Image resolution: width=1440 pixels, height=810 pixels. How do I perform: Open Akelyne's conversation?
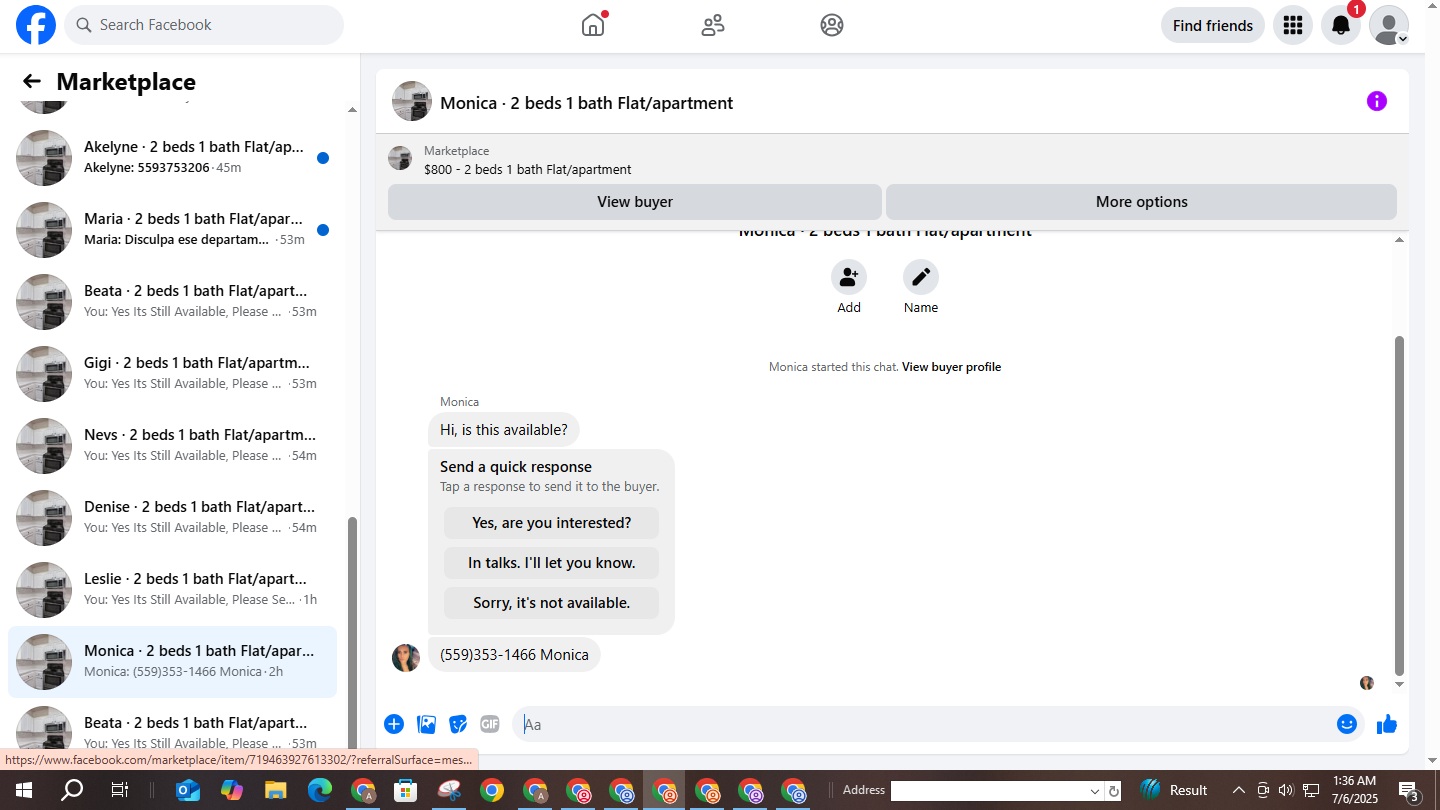172,158
